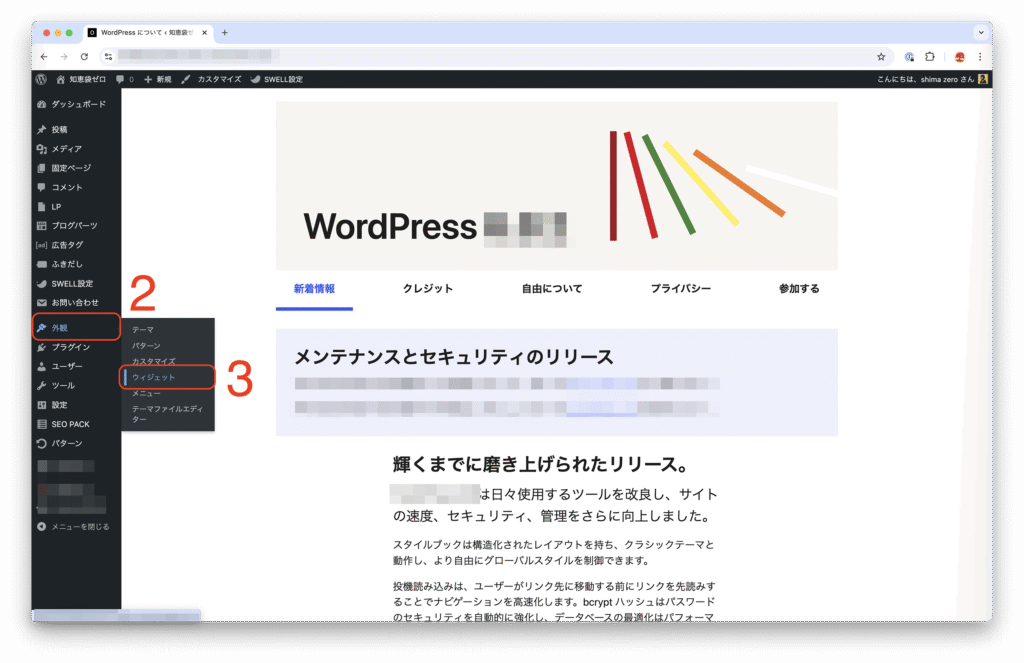Switch to the プライバシー tab
Image resolution: width=1024 pixels, height=663 pixels.
coord(680,289)
